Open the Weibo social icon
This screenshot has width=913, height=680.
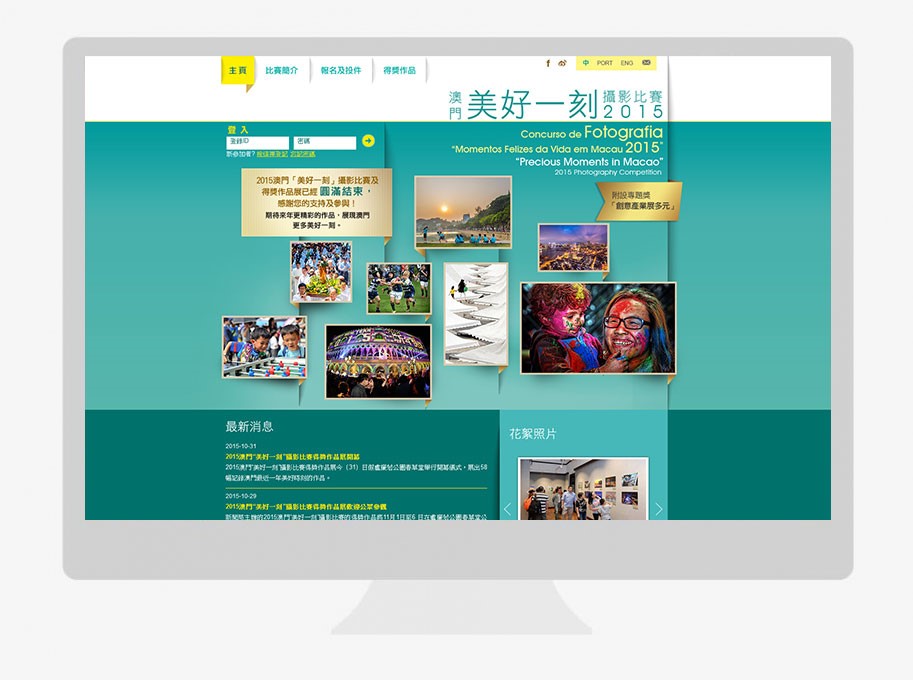click(562, 63)
